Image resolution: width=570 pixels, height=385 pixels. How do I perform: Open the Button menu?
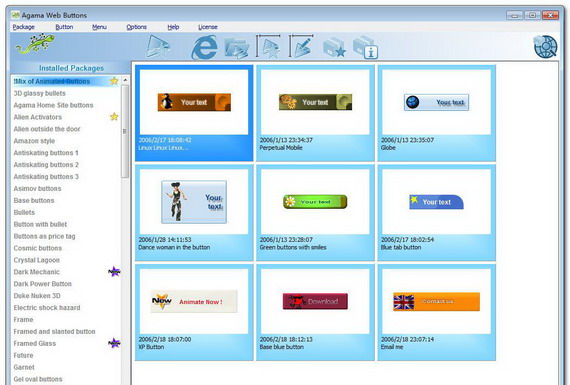(x=64, y=27)
